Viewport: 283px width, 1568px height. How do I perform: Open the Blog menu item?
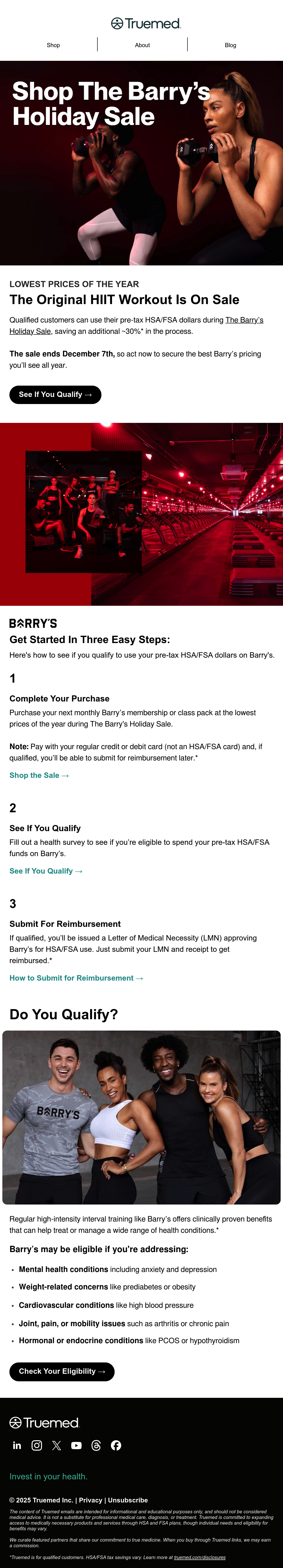[231, 45]
